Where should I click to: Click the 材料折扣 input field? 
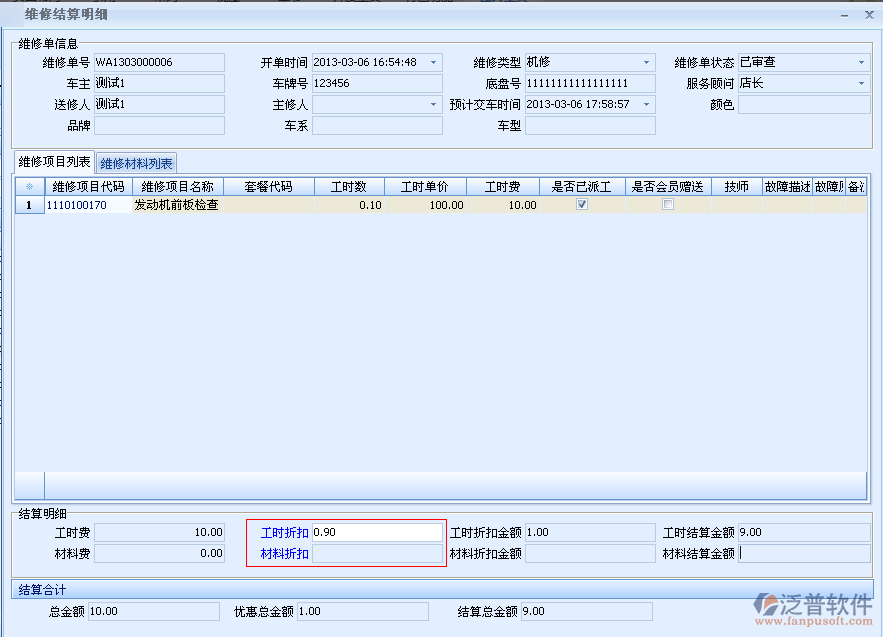coord(376,554)
